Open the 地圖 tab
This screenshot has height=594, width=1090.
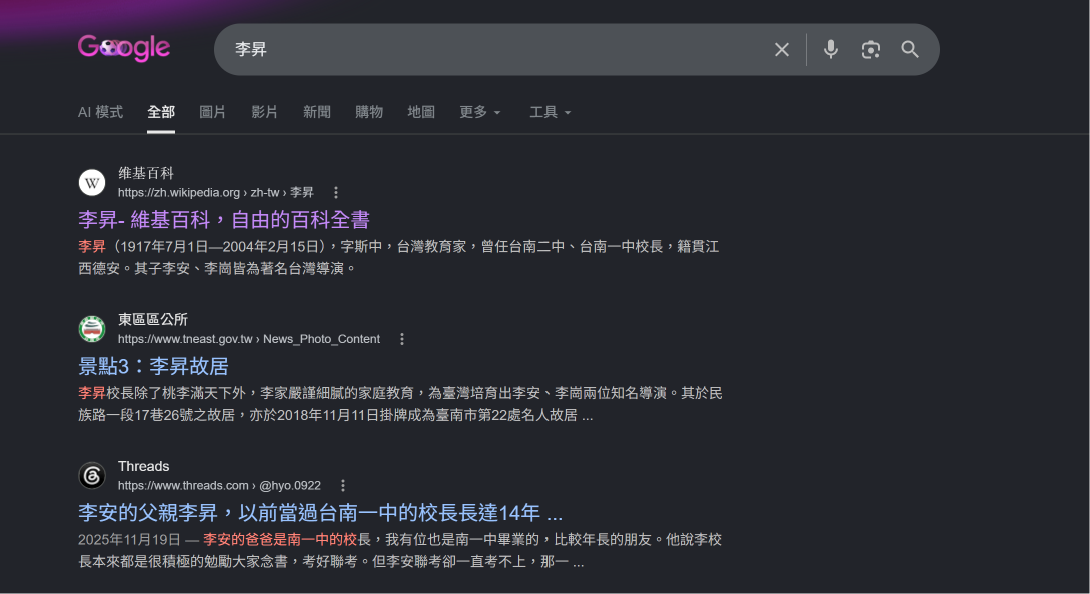421,112
